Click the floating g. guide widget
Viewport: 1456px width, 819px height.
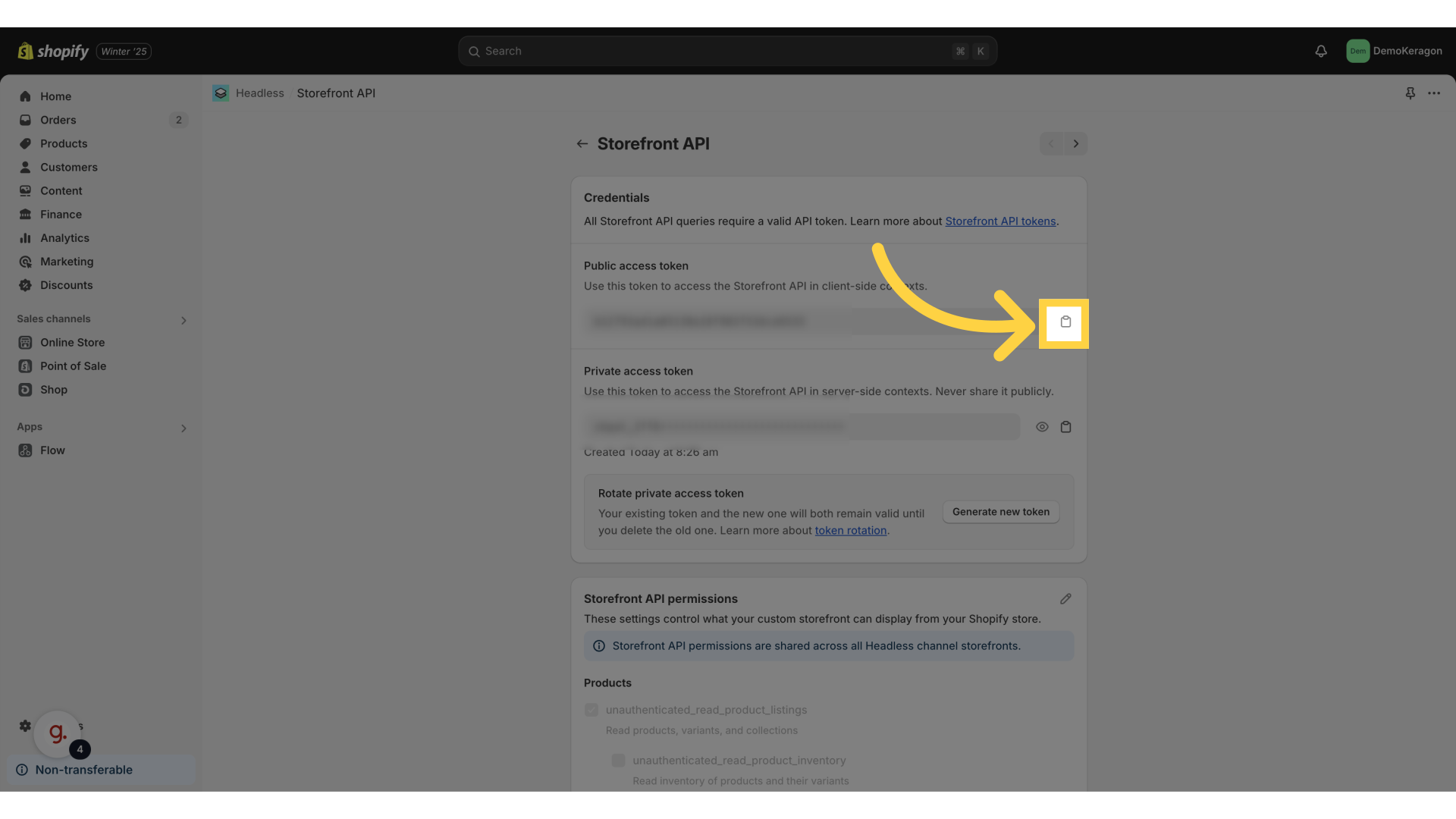58,734
